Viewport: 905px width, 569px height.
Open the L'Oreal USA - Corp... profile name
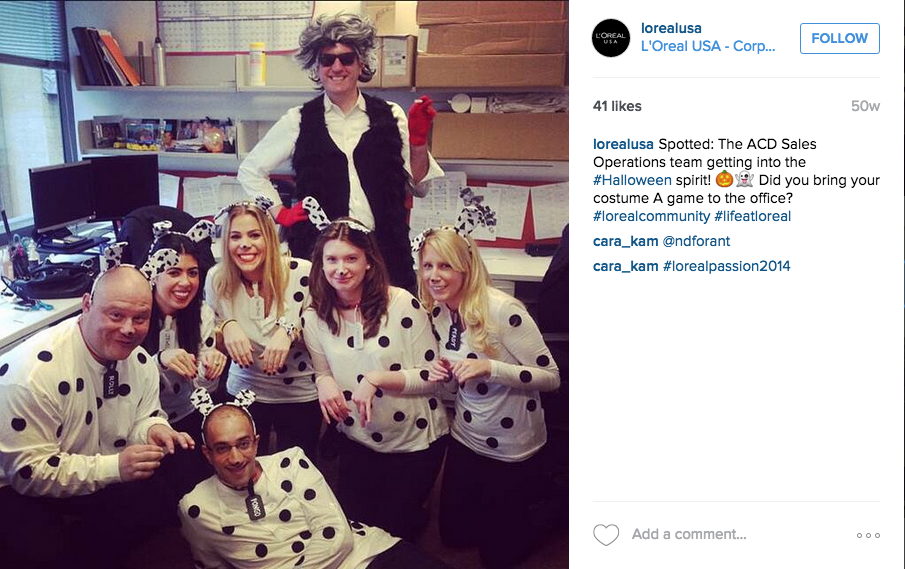coord(708,46)
